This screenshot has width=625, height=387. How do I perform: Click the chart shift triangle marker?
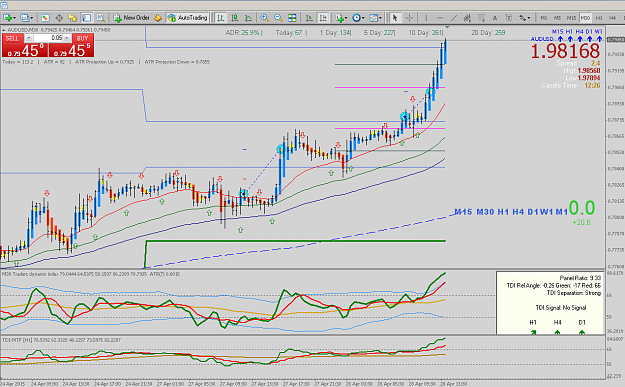pos(447,28)
